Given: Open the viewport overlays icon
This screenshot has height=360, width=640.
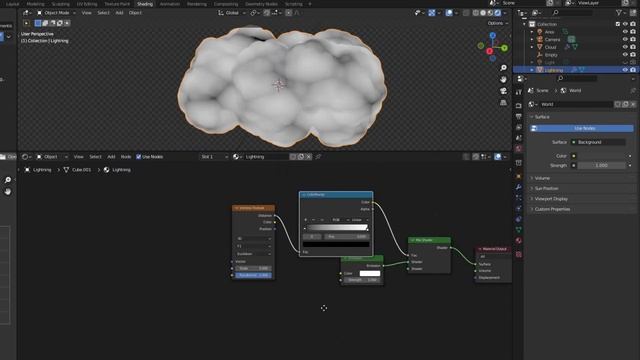Looking at the screenshot, I should 449,13.
